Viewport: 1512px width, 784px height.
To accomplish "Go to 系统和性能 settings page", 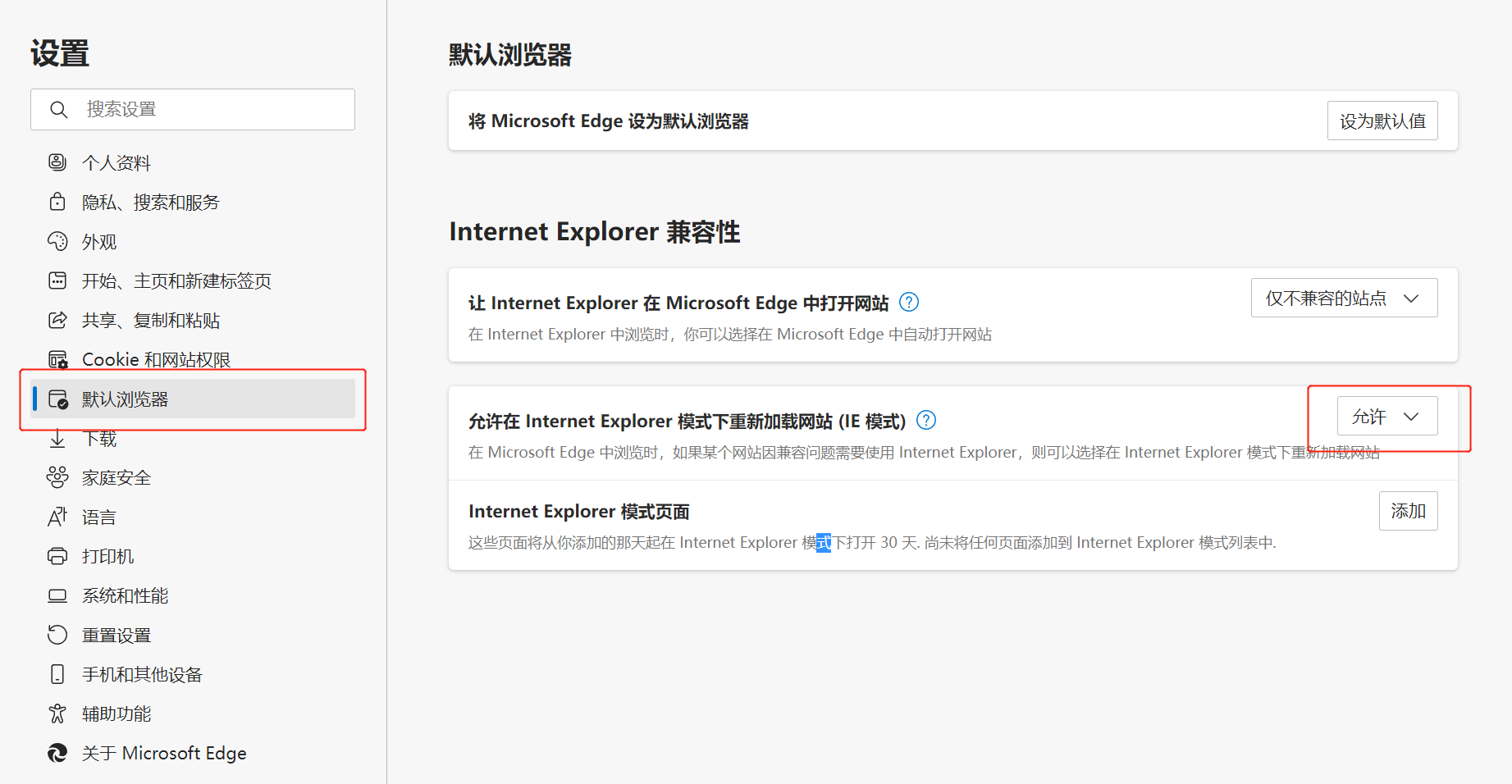I will pyautogui.click(x=125, y=595).
